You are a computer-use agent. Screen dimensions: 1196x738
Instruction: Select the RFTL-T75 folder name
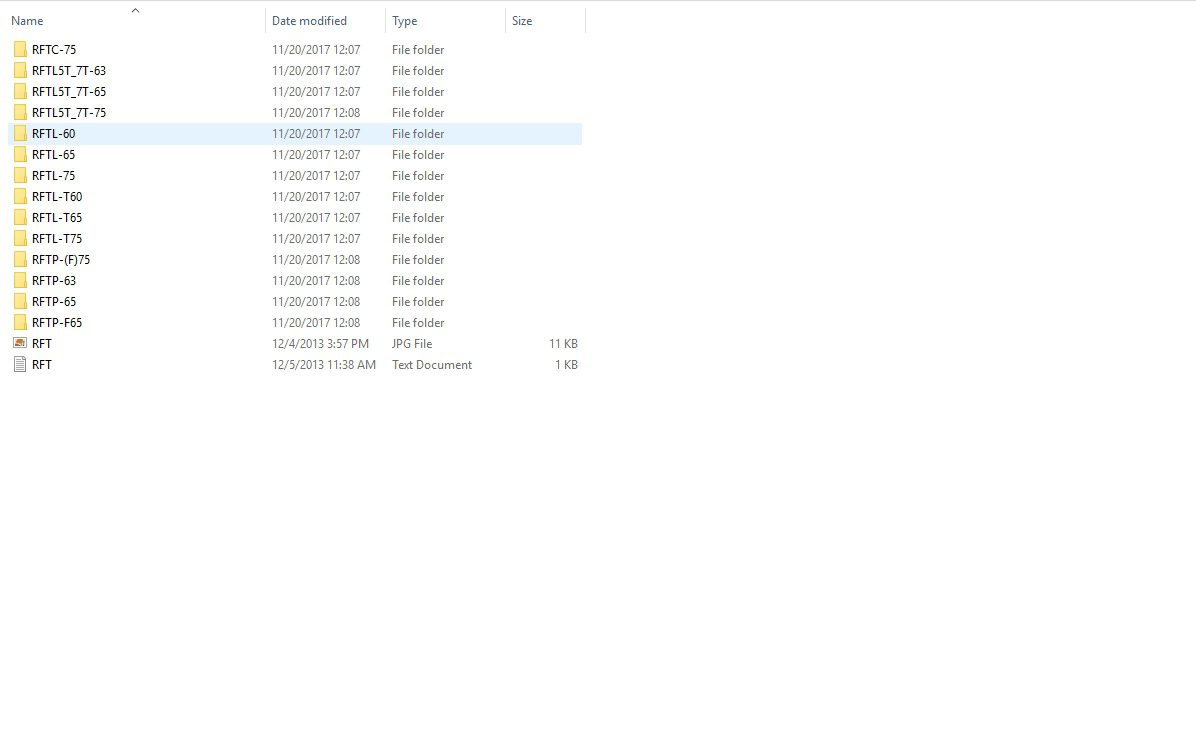coord(57,239)
